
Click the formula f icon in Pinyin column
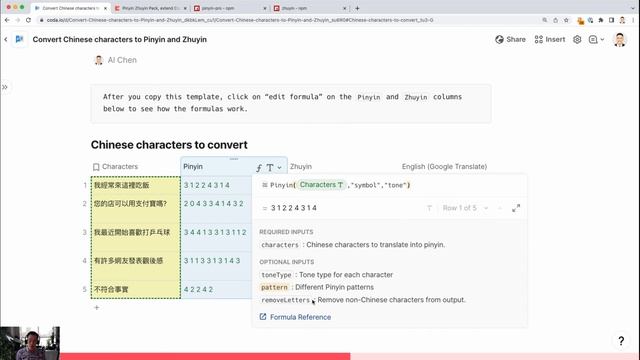coord(259,168)
